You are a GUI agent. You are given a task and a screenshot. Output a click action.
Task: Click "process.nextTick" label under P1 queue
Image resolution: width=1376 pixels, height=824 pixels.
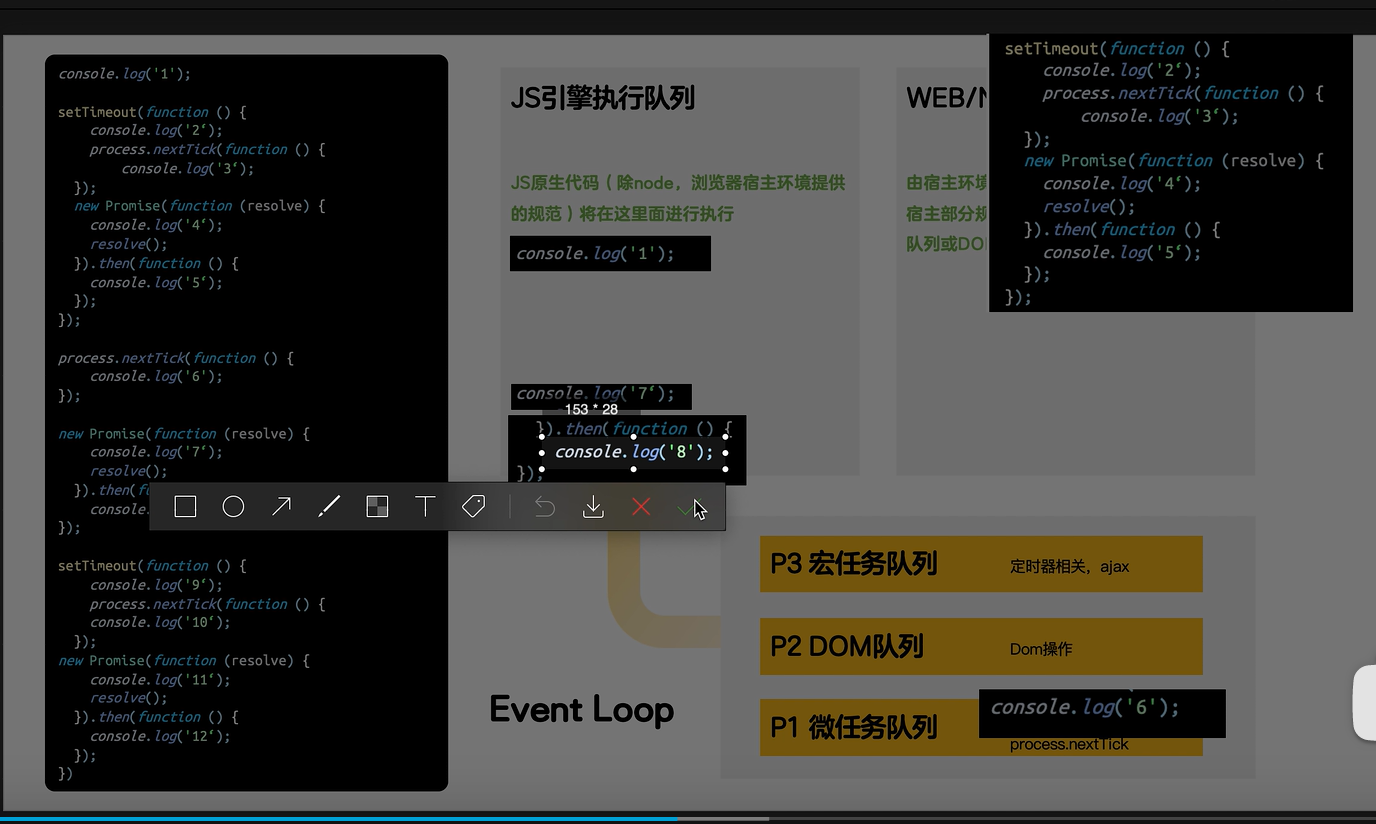1069,745
